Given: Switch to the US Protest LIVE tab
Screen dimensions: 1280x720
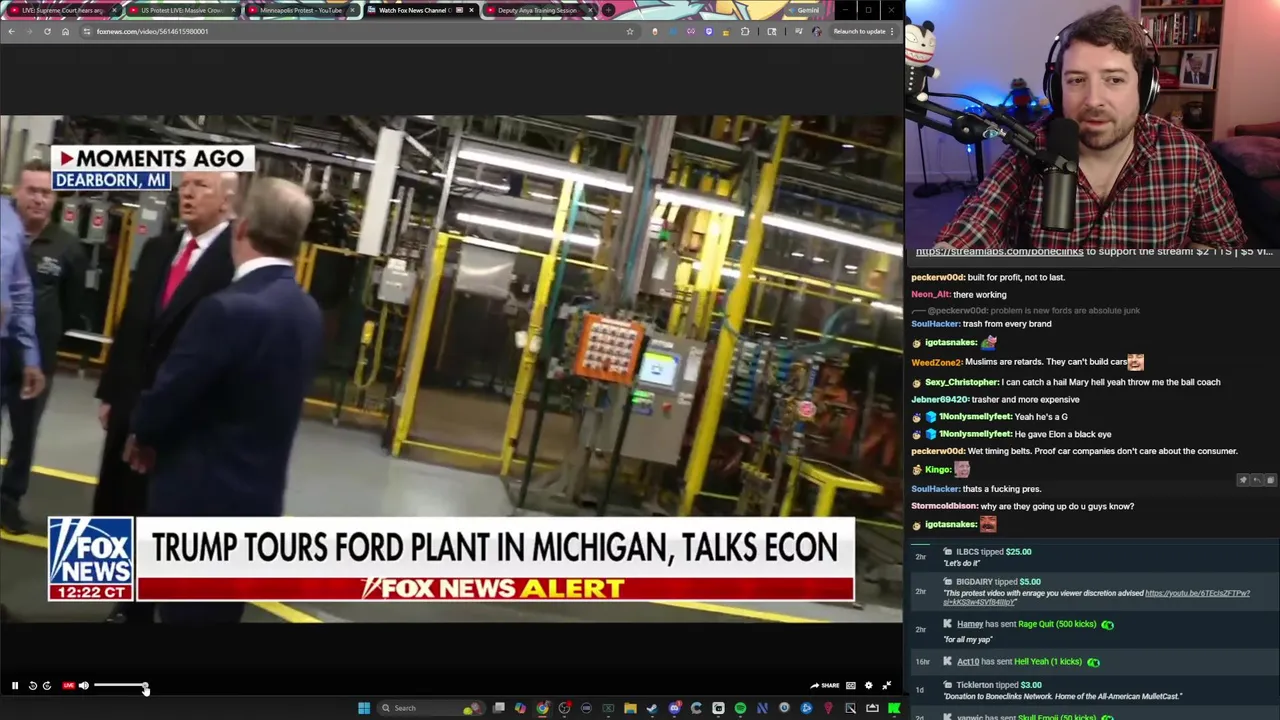Looking at the screenshot, I should point(181,10).
